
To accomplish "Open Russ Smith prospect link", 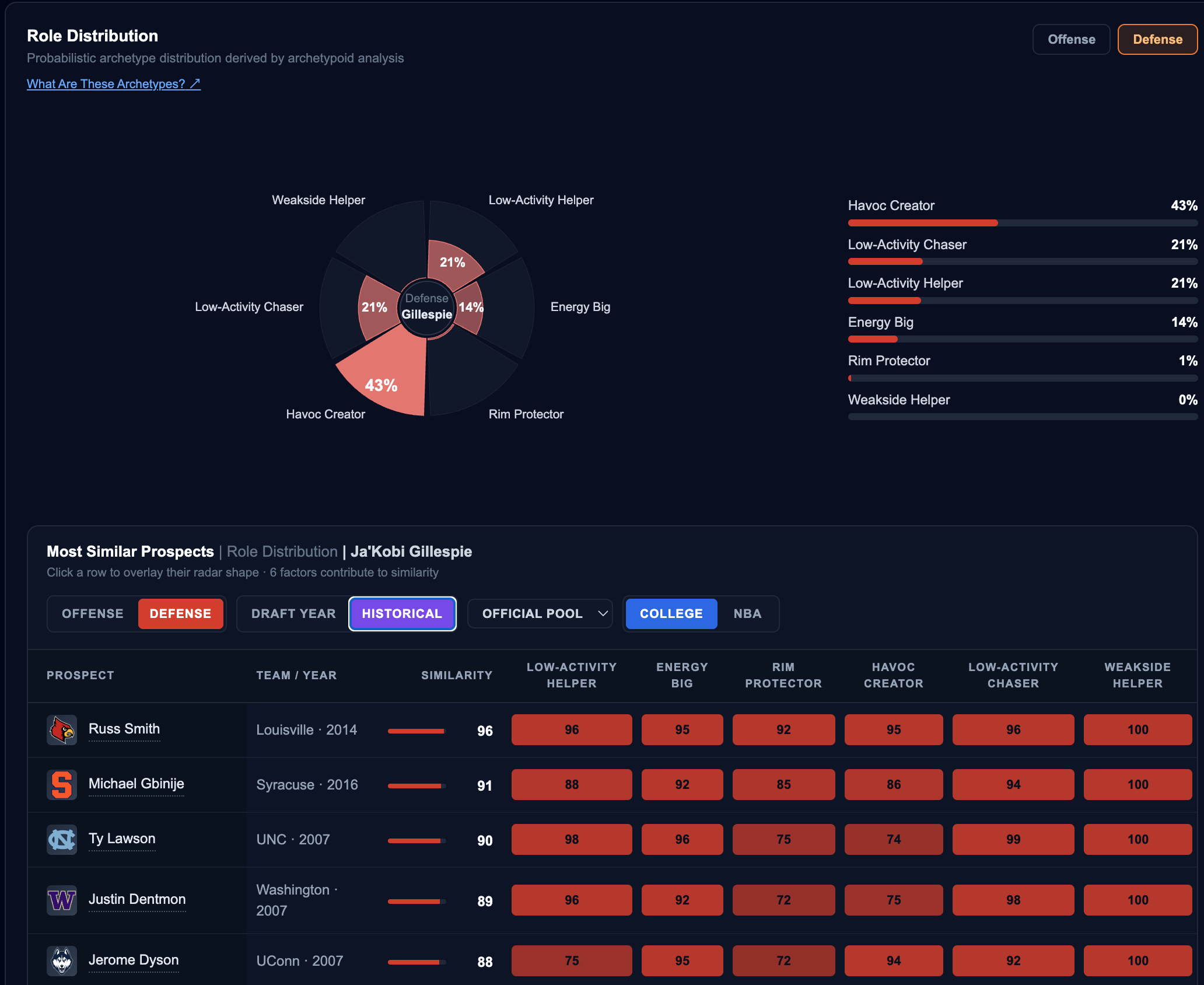I will 124,729.
